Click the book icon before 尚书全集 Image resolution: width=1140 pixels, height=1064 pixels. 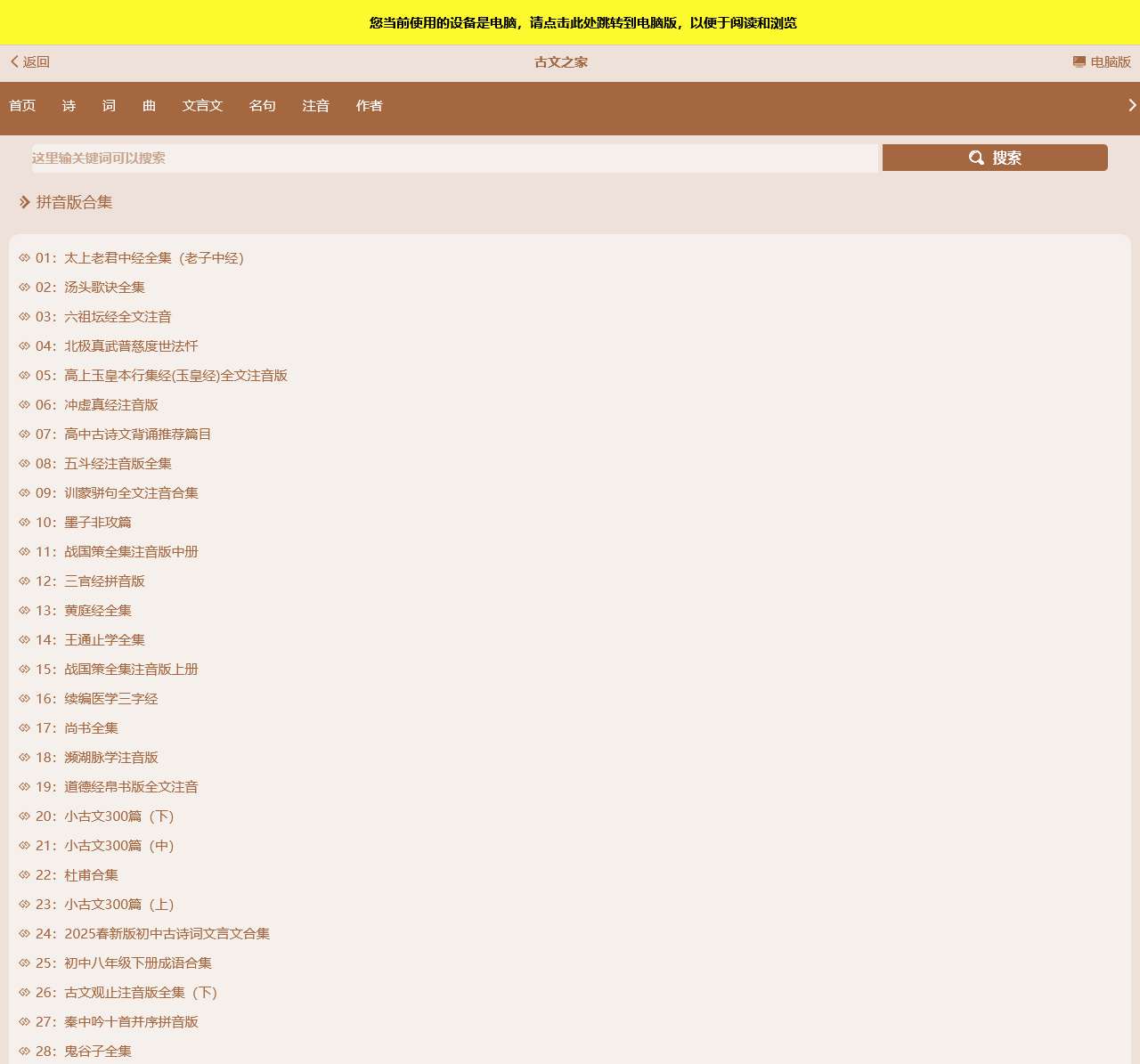point(24,727)
